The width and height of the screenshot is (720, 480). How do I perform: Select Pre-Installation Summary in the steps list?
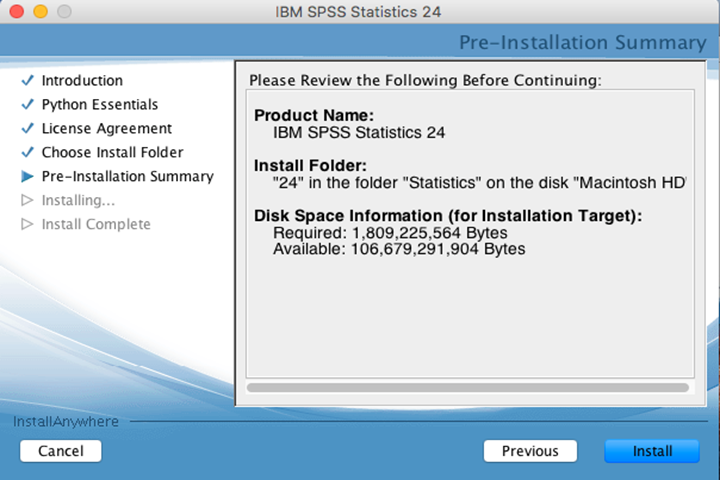click(x=128, y=176)
